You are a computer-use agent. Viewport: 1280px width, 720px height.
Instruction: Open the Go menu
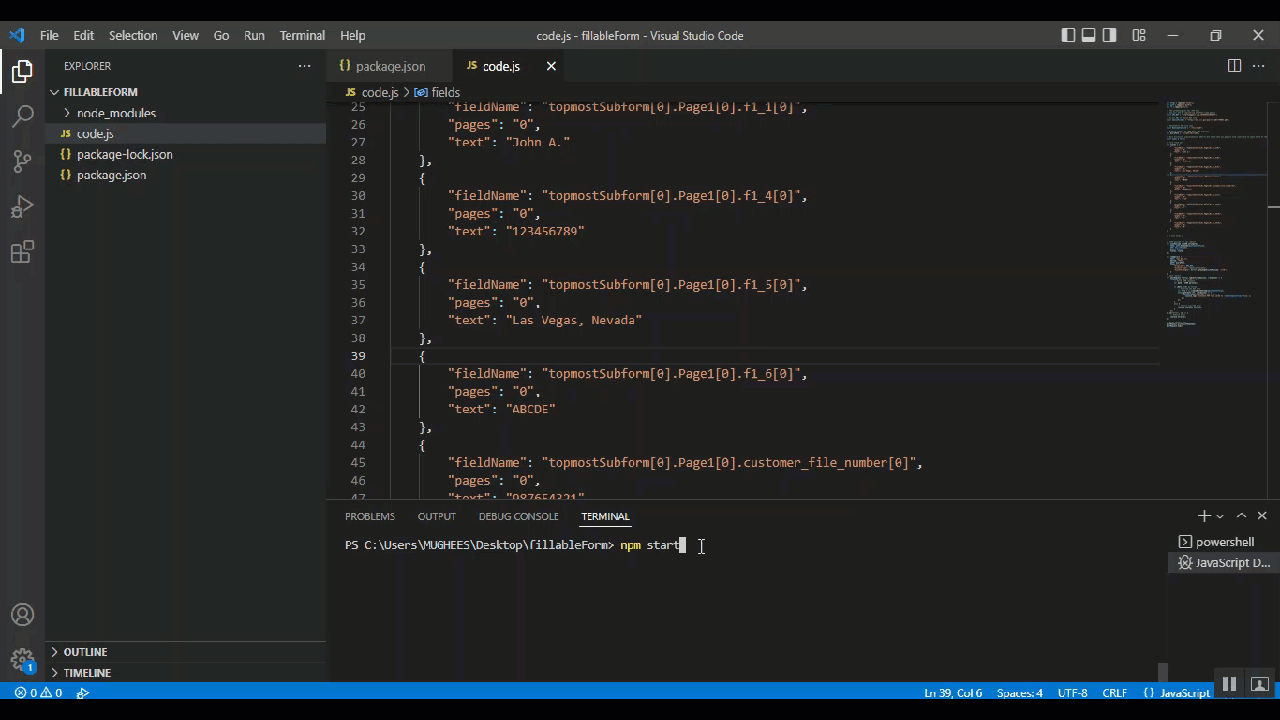221,35
